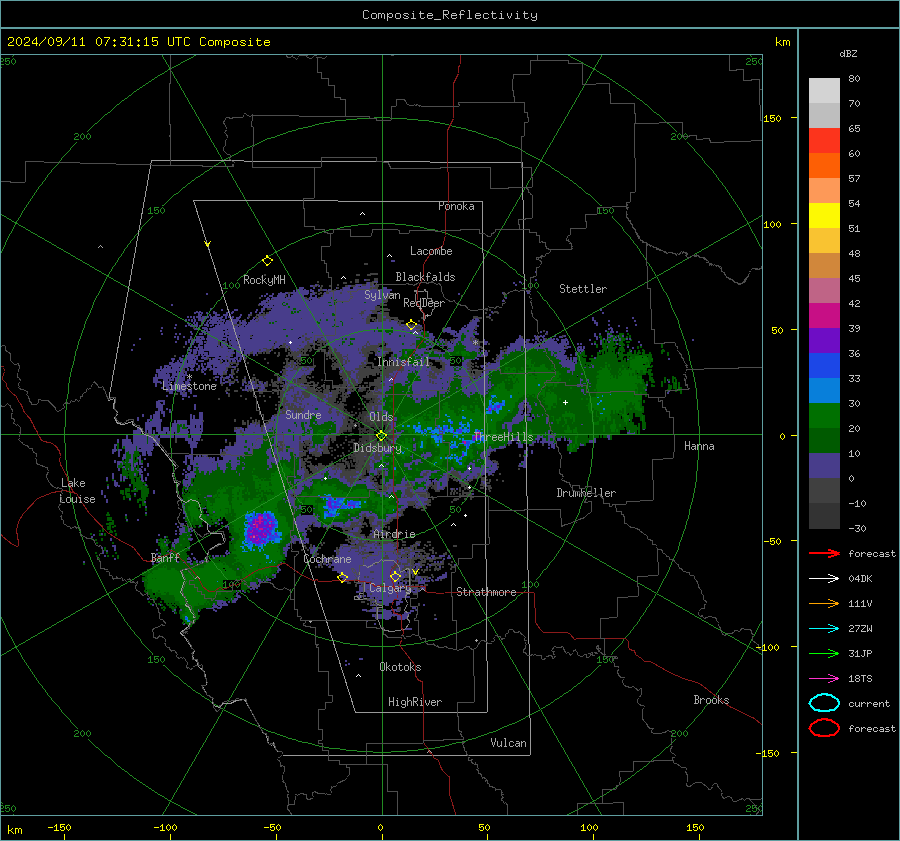Screen dimensions: 900x841
Task: Click the Drumheller town label
Action: point(586,493)
